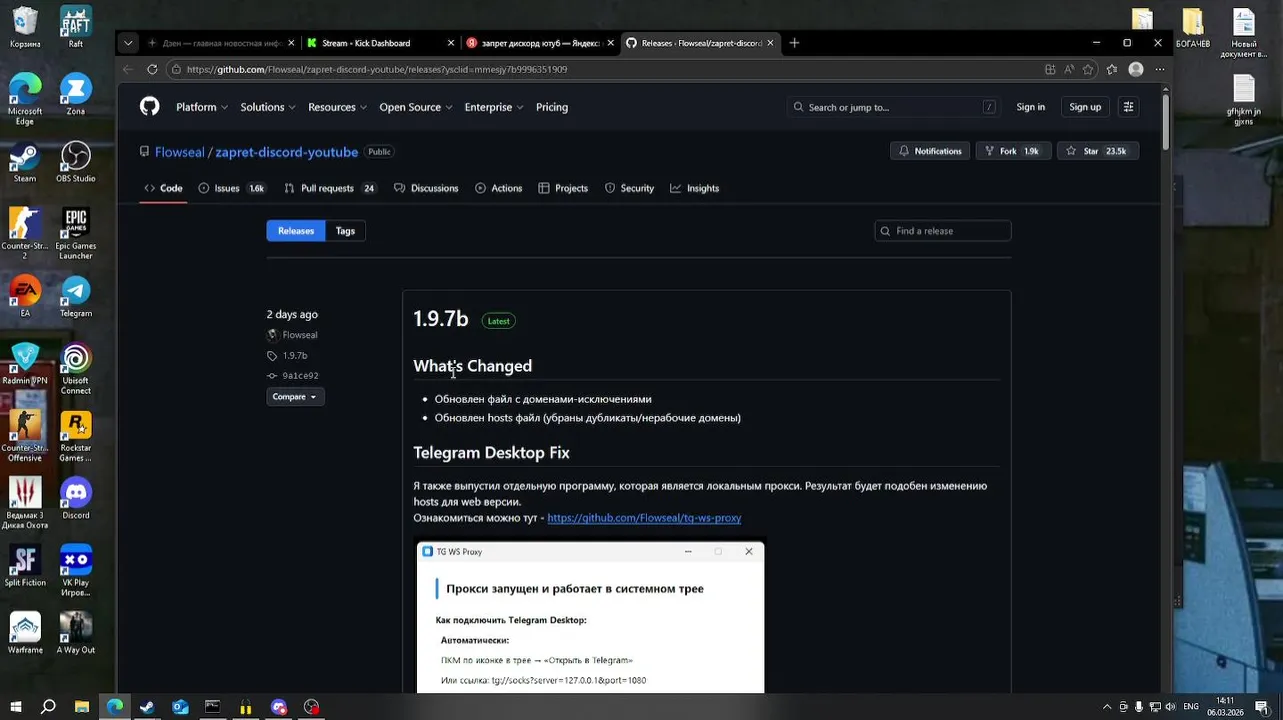Open GitHub appearance settings icon button

click(x=1128, y=107)
